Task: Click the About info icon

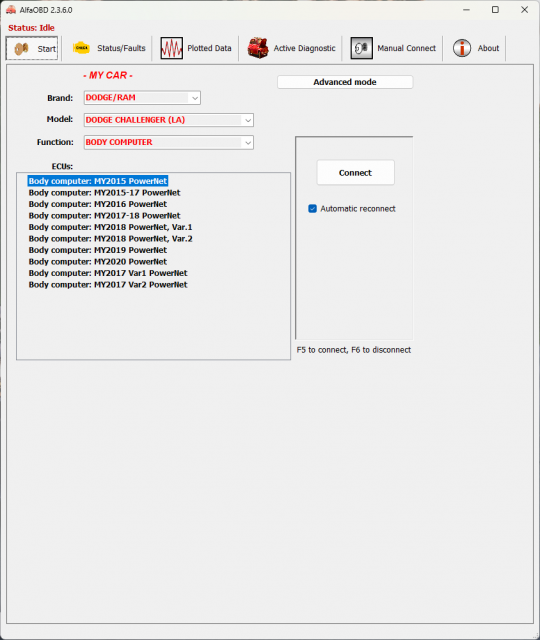Action: pyautogui.click(x=462, y=48)
